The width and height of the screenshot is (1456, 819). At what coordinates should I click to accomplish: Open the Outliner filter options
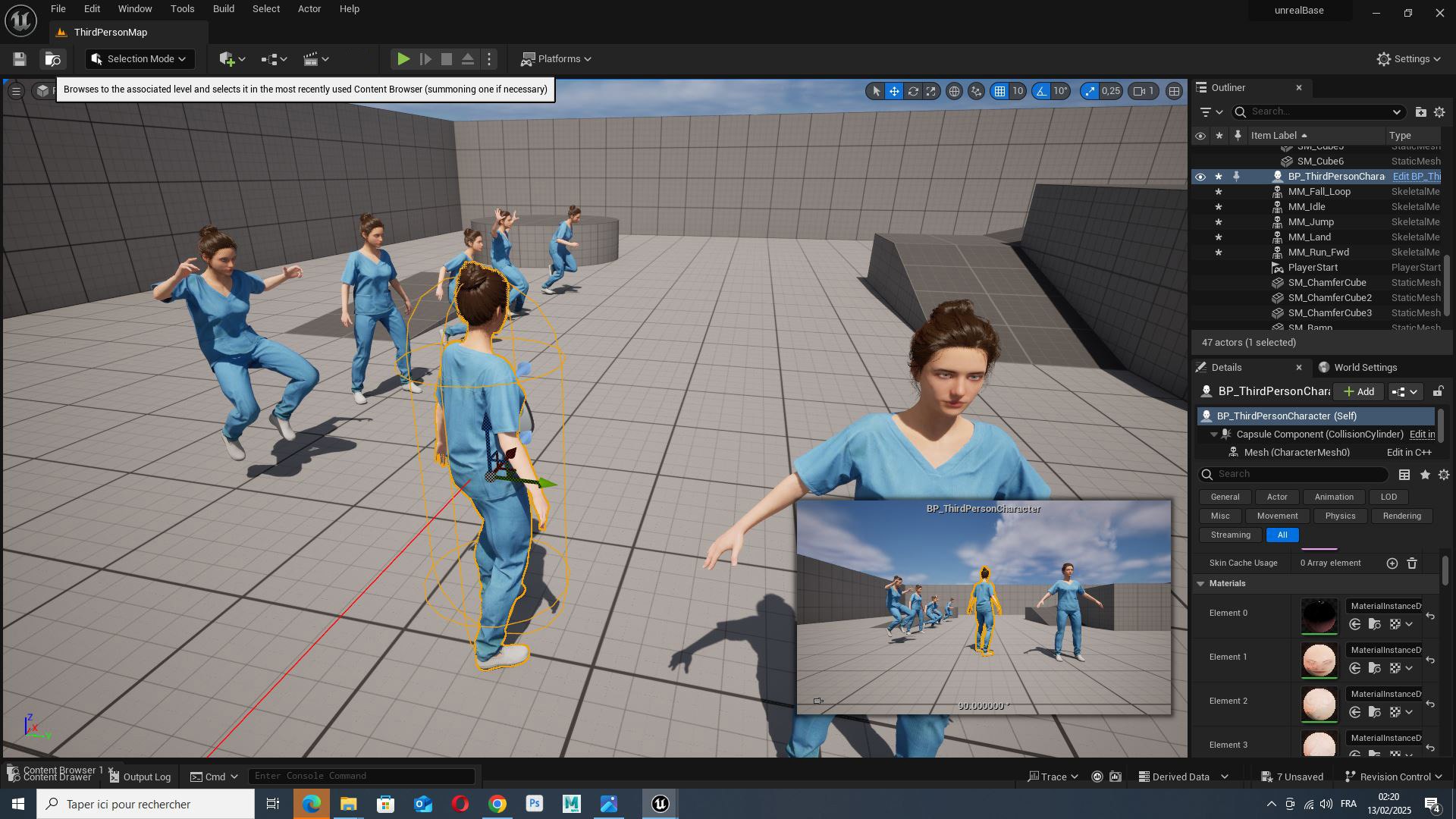point(1211,112)
